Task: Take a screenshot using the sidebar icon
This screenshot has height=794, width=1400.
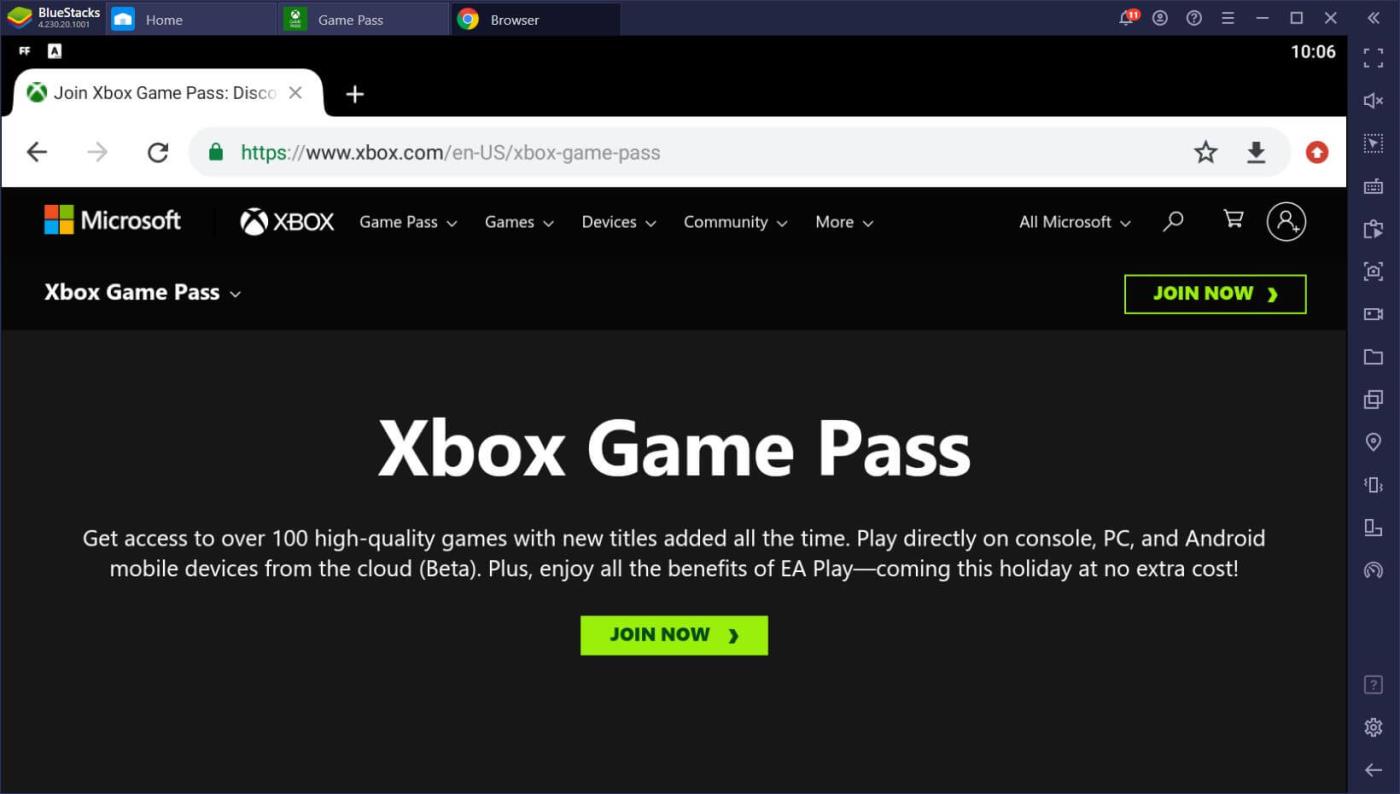Action: (1373, 271)
